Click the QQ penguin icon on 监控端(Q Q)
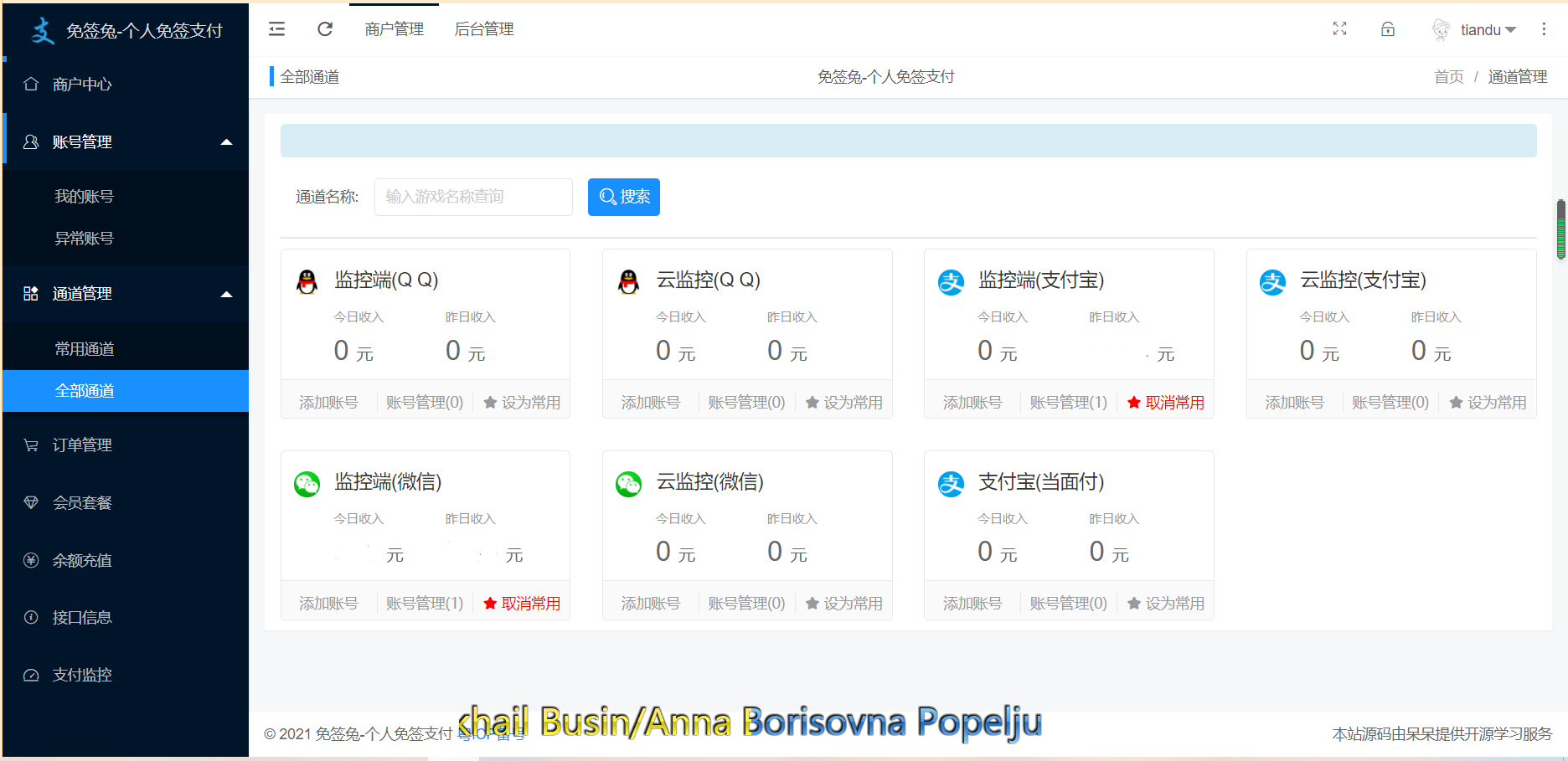This screenshot has width=1568, height=761. coord(307,281)
